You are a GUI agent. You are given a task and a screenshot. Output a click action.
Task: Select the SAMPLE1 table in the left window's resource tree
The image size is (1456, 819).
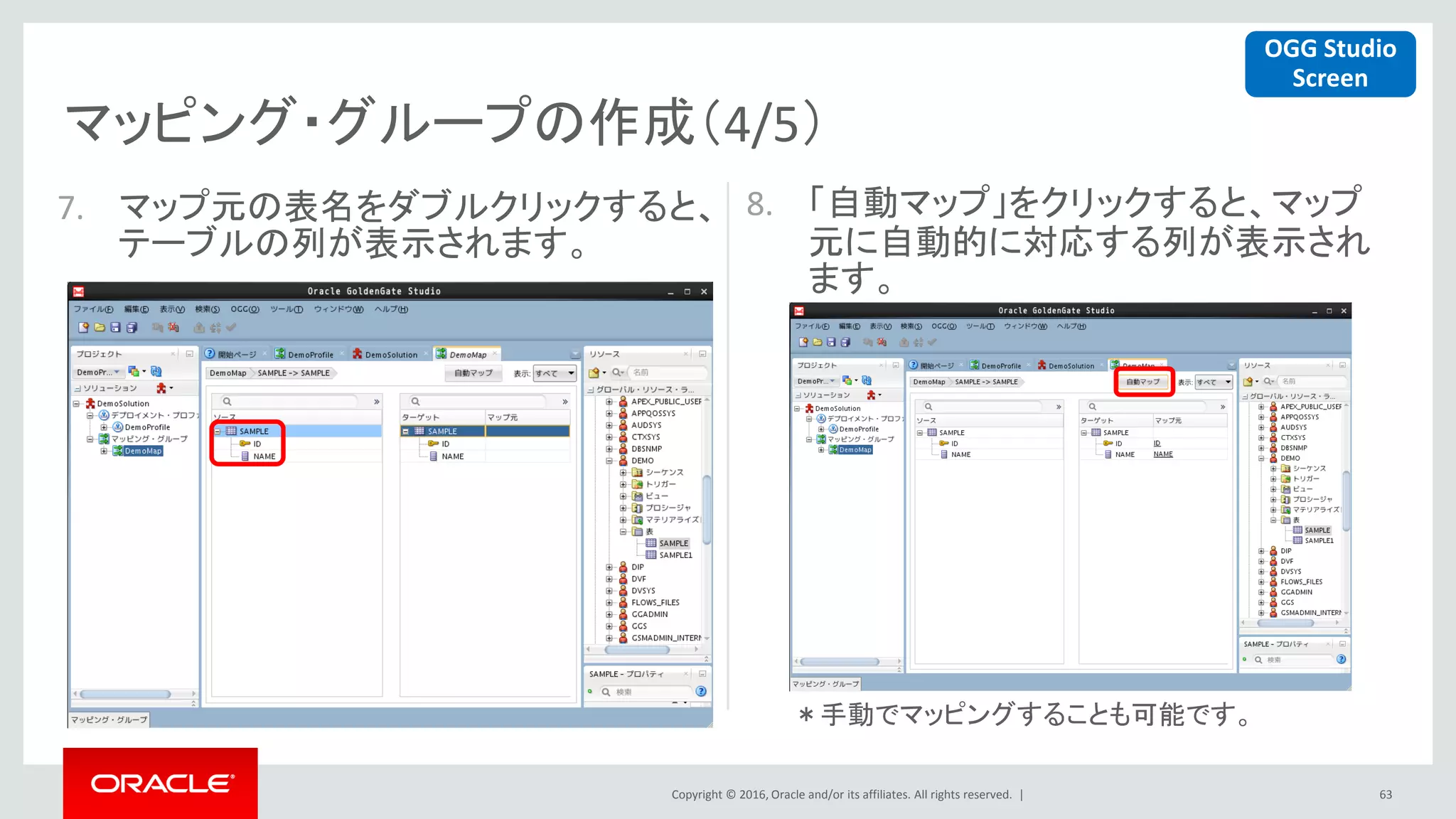675,555
